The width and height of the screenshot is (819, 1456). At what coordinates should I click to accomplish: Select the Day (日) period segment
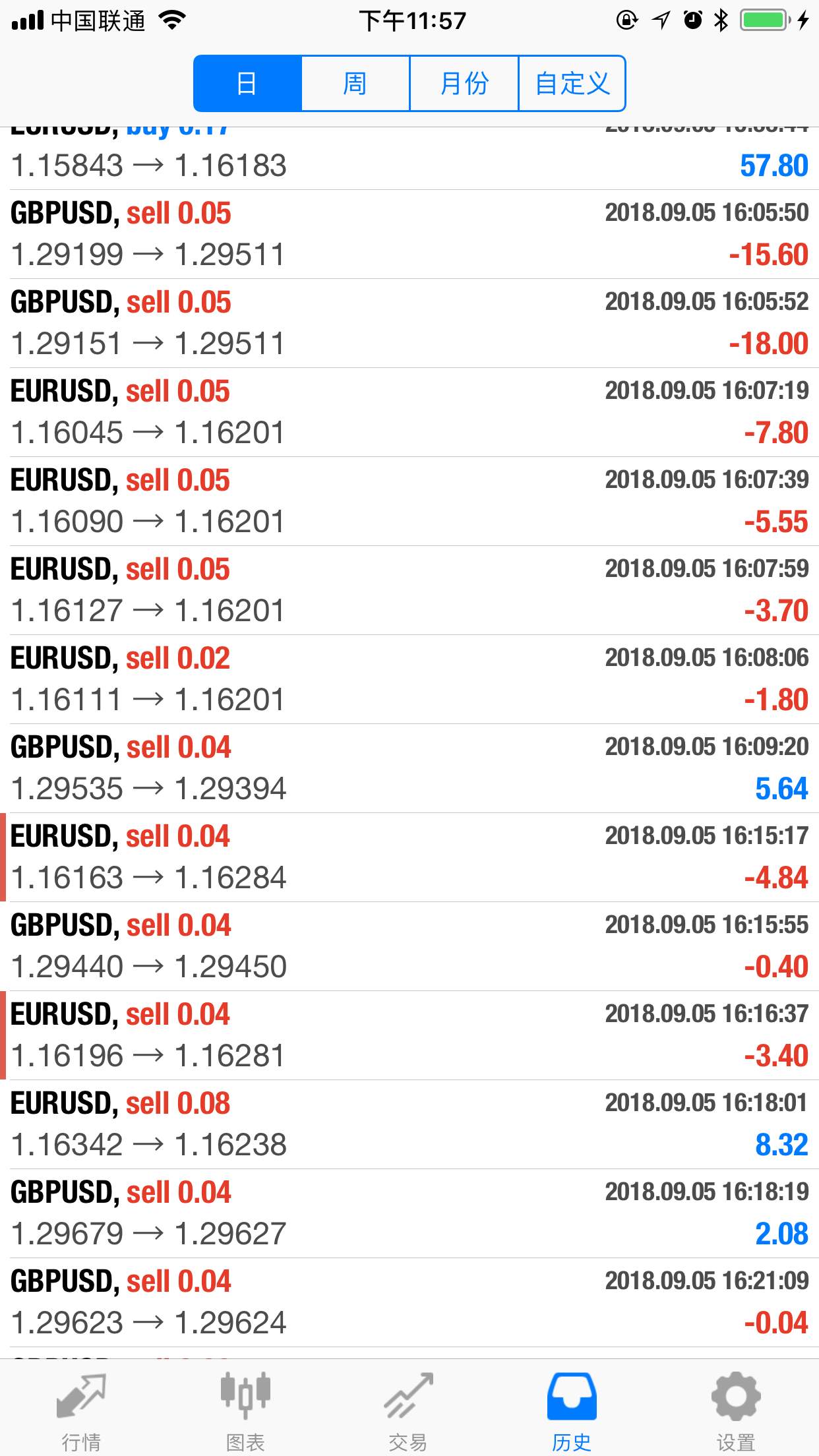point(247,84)
